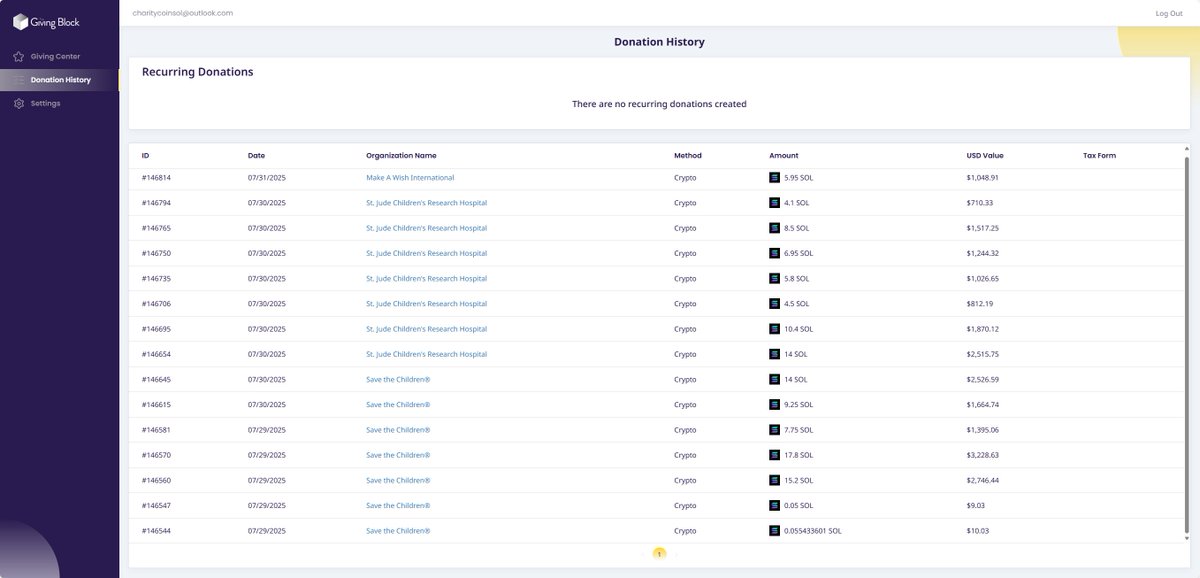Click USD value $9.03
The width and height of the screenshot is (1200, 578).
[978, 505]
